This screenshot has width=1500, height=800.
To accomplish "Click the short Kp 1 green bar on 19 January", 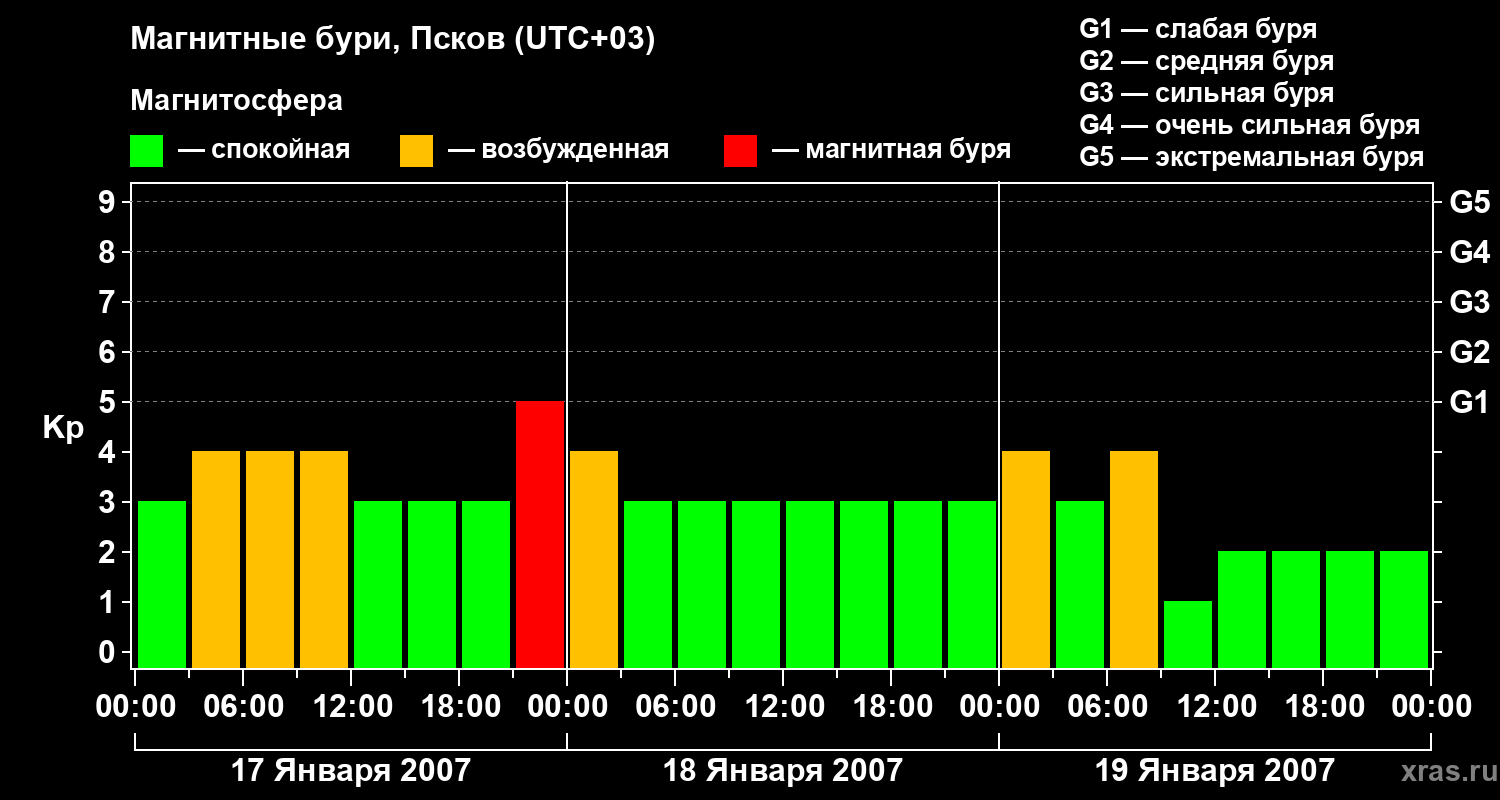I will click(x=1188, y=635).
